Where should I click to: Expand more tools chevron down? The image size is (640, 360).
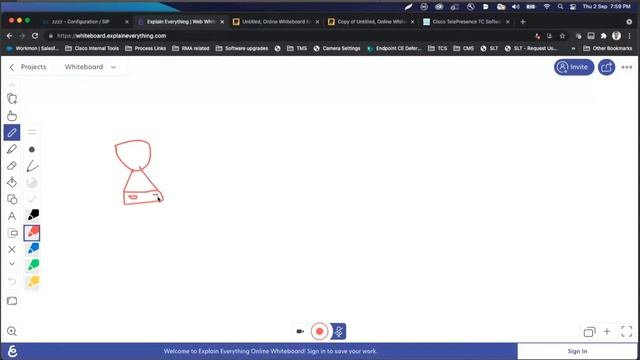12,264
